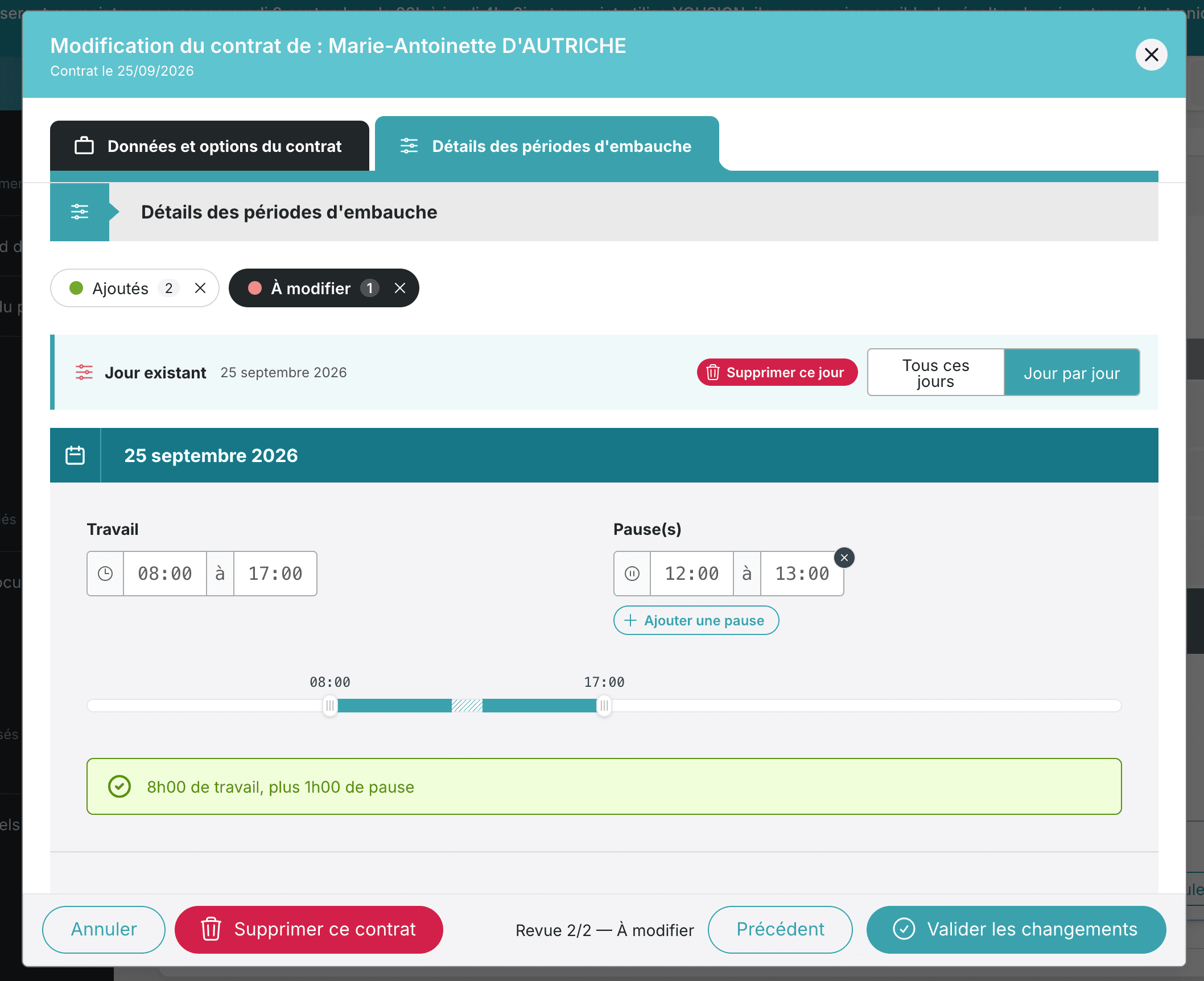Remove the 12:00 to 13:00 pause
1204x981 pixels.
tap(844, 558)
